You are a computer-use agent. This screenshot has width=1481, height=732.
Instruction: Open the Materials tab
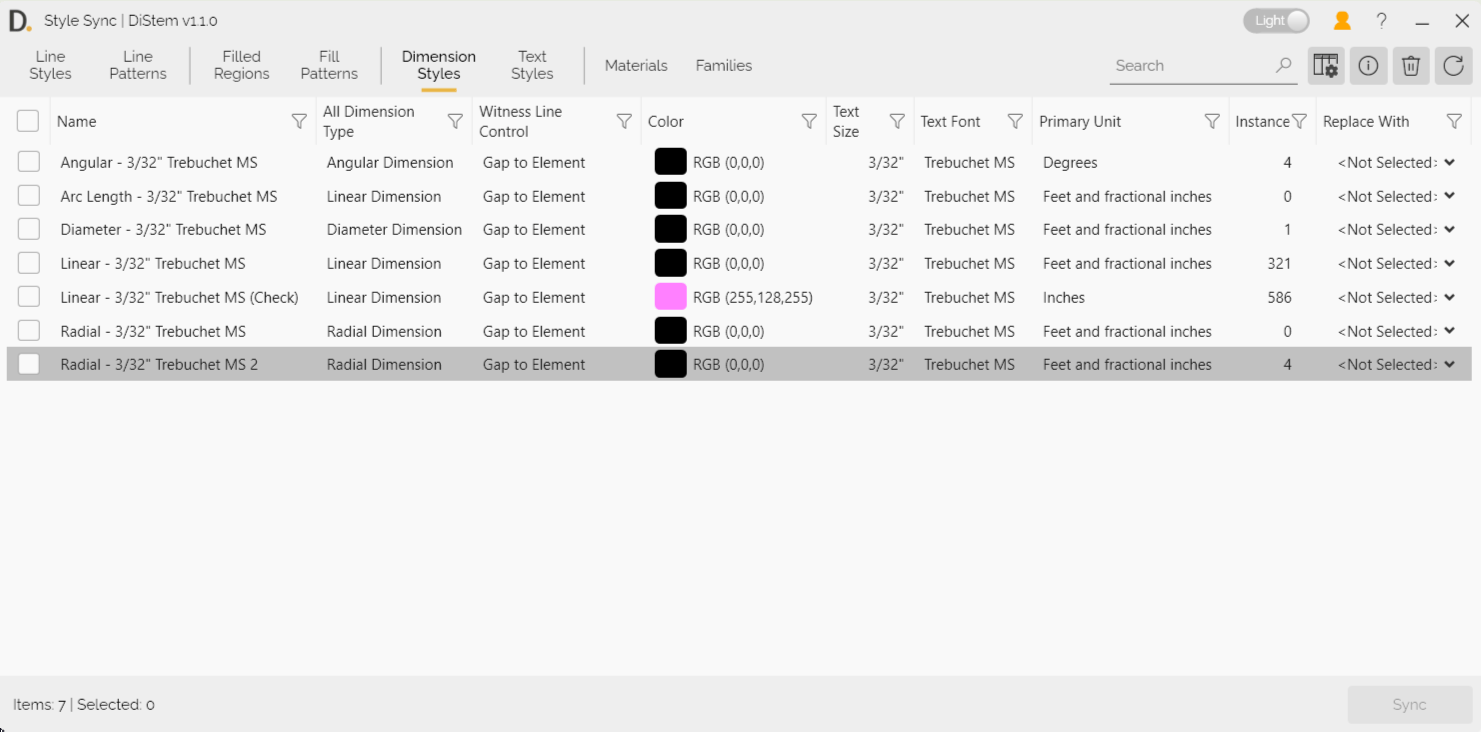pos(636,66)
